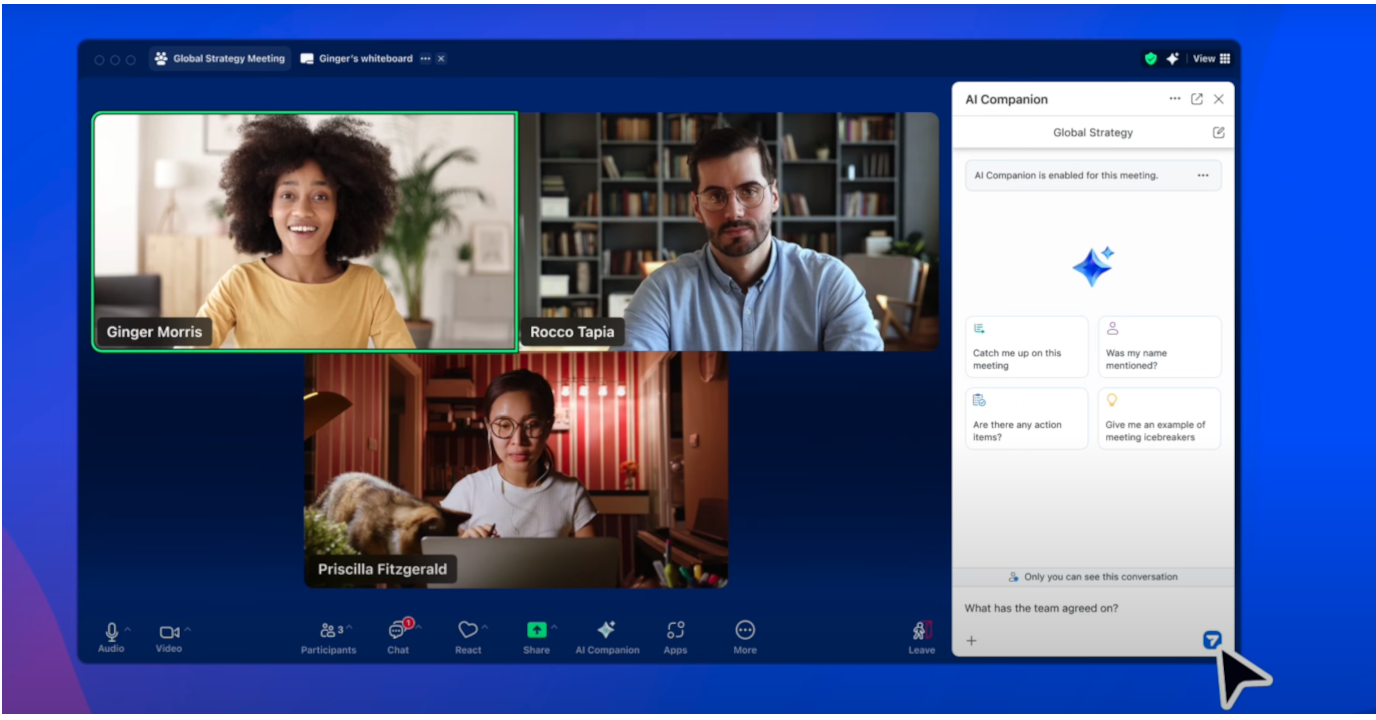This screenshot has height=720, width=1376.
Task: Click the "Only you can see this conversation" notice
Action: click(1093, 577)
